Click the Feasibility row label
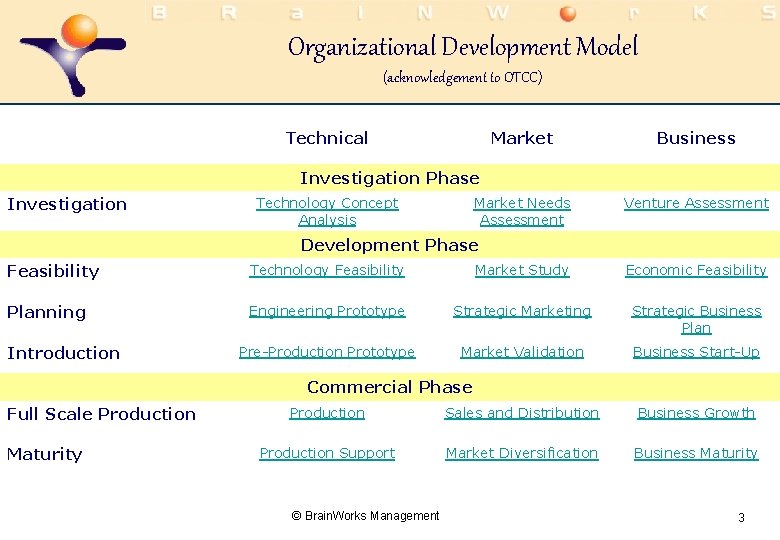The width and height of the screenshot is (780, 540). (53, 271)
